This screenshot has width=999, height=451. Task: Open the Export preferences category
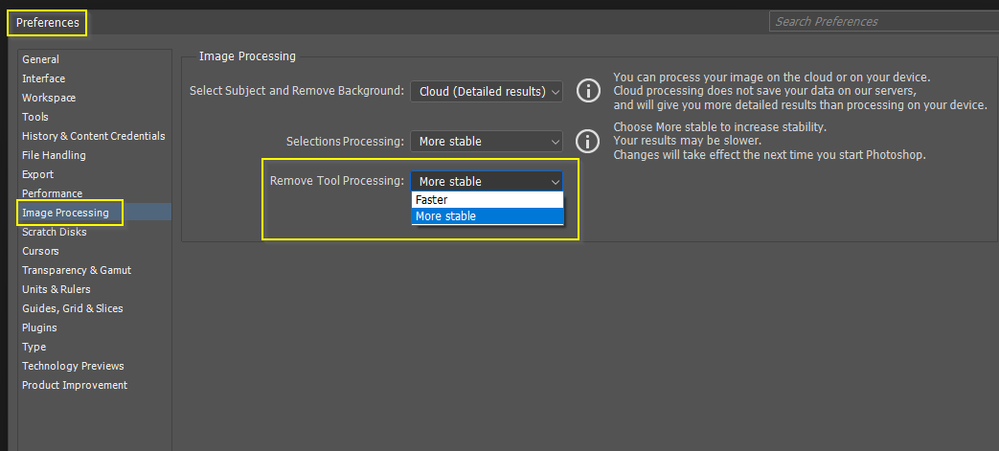38,174
